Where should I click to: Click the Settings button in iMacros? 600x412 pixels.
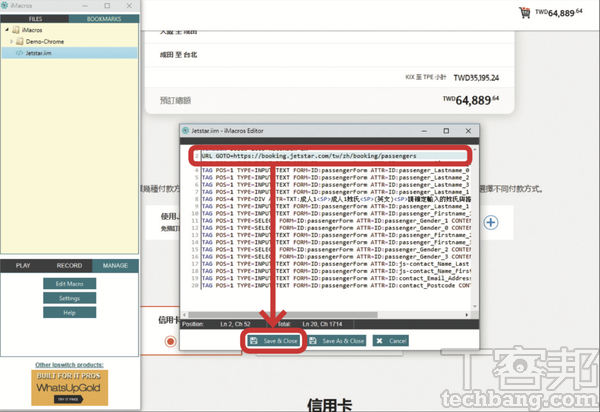click(x=69, y=298)
